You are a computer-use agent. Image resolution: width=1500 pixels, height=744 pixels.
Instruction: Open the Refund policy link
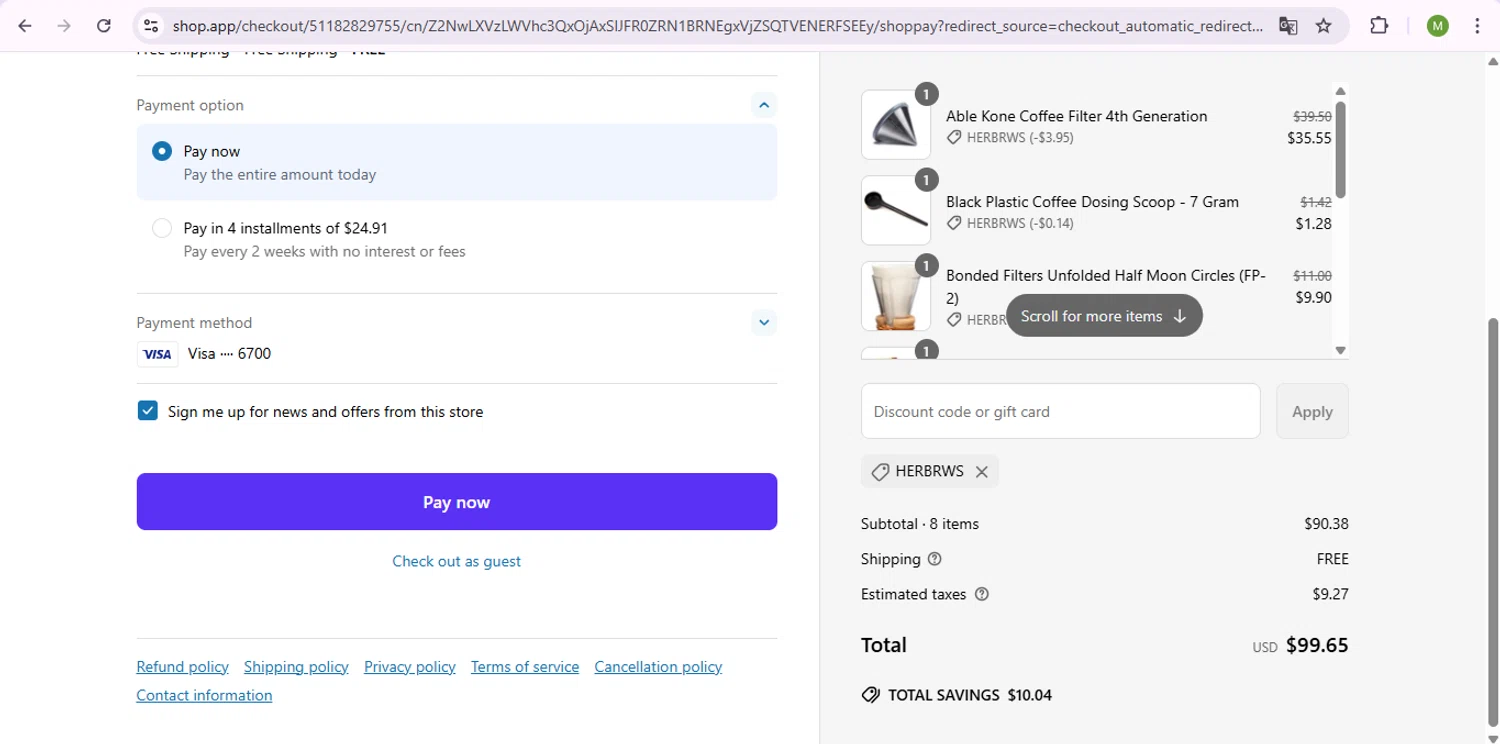point(183,667)
